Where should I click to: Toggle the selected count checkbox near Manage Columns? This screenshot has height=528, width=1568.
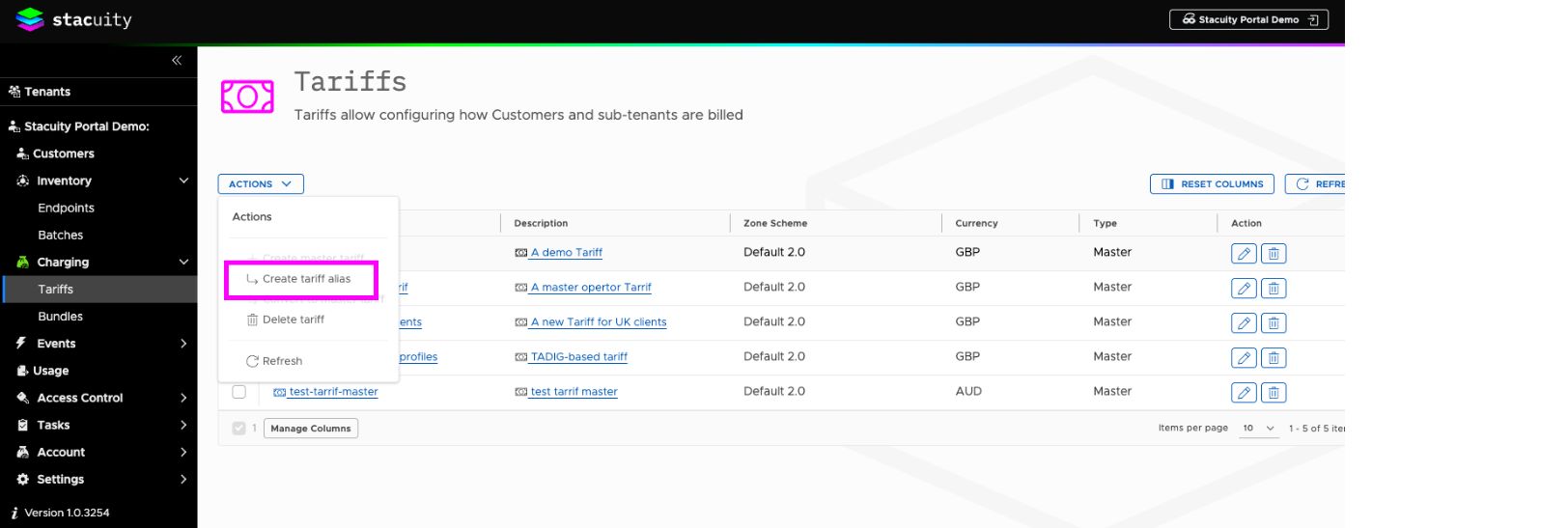click(x=238, y=429)
